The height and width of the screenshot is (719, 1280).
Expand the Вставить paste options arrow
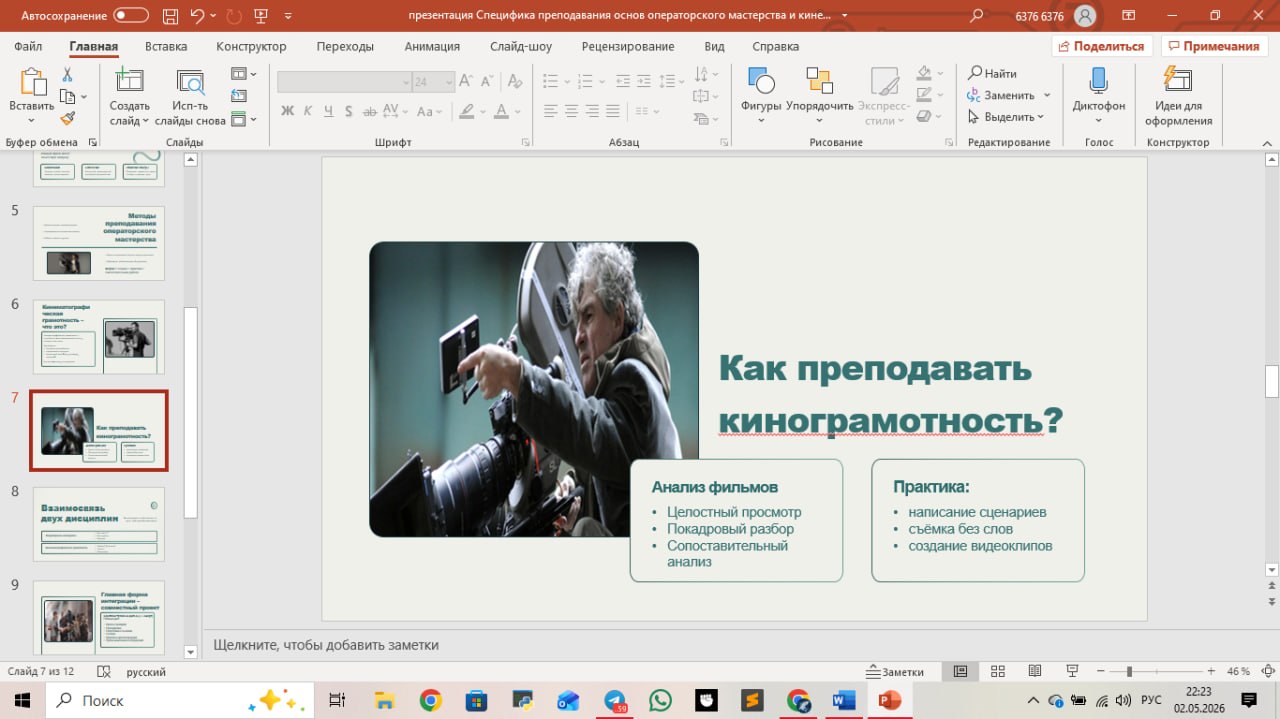click(32, 121)
